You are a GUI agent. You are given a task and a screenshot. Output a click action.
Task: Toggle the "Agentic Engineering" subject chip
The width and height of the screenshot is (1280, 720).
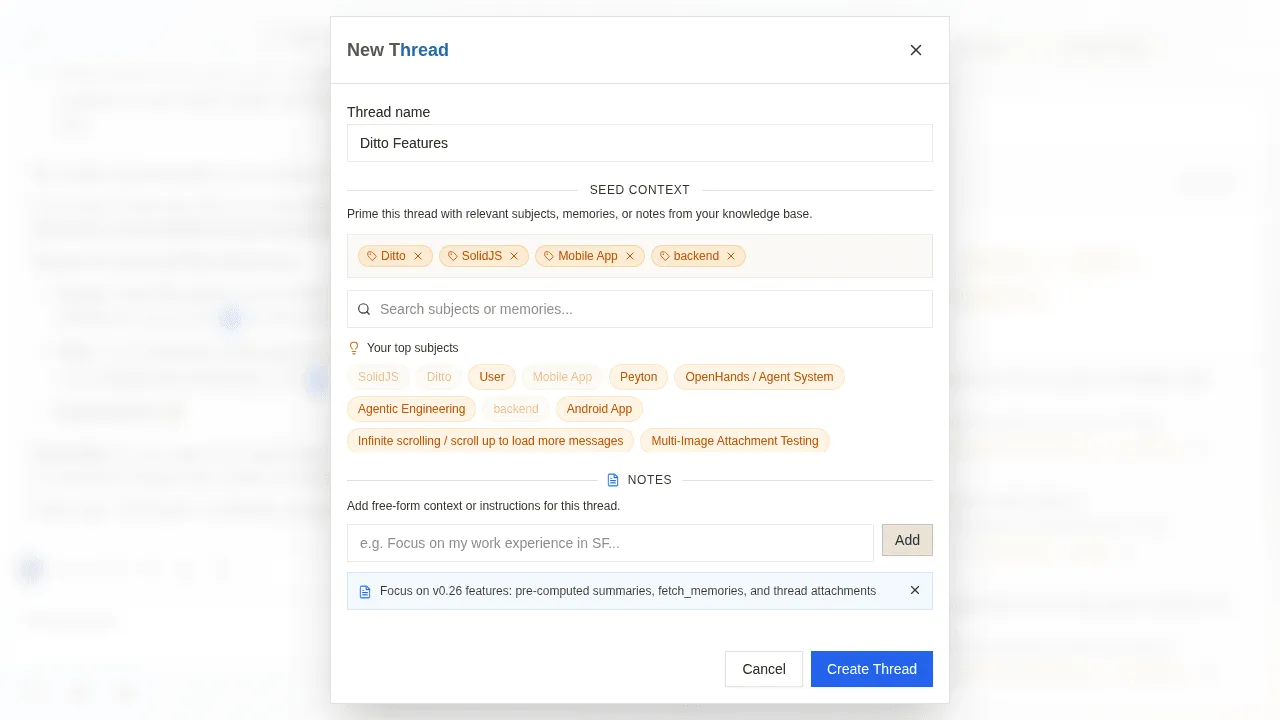(x=411, y=409)
